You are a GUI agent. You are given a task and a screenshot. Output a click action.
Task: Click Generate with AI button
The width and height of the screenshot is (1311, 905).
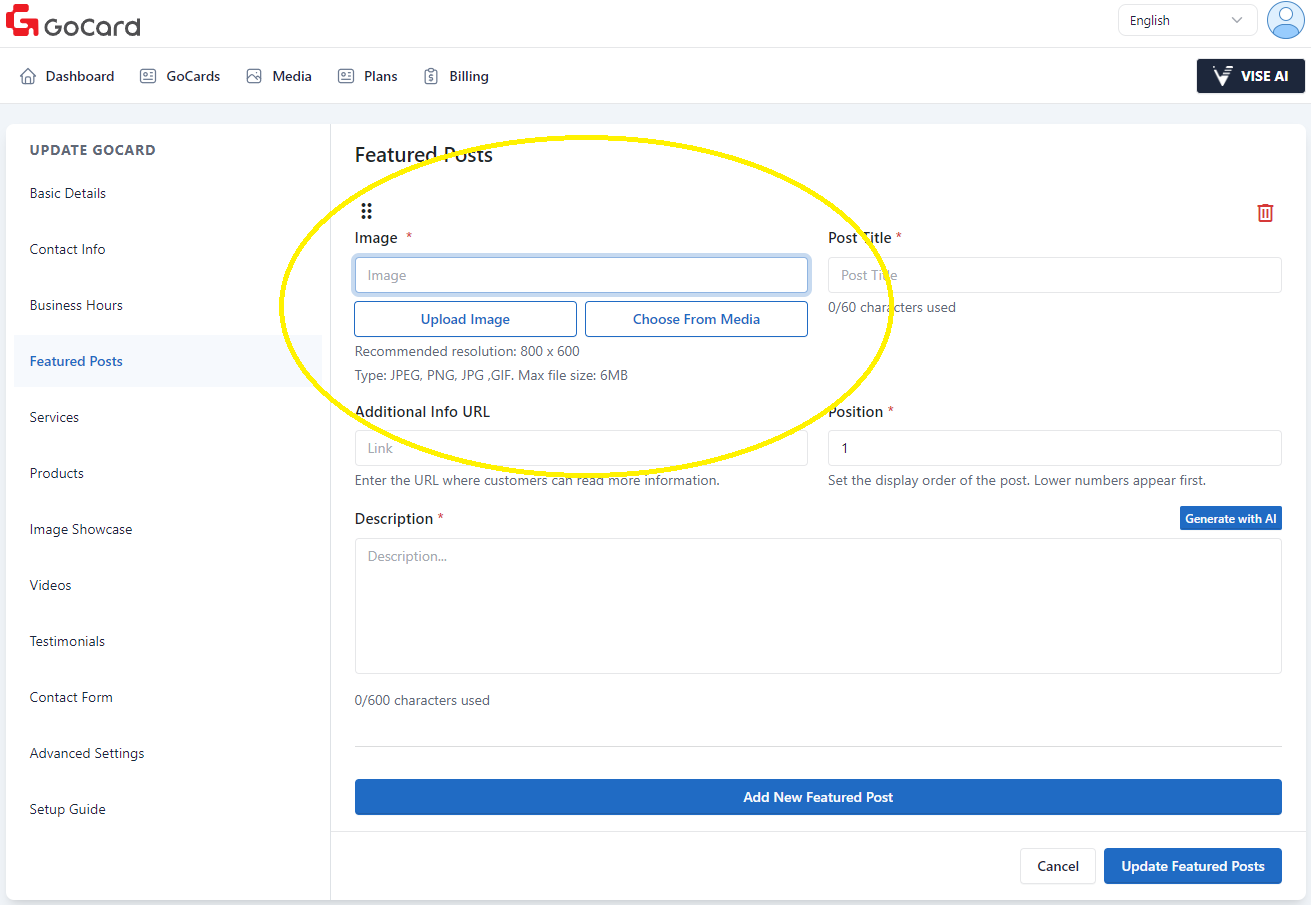pos(1230,518)
